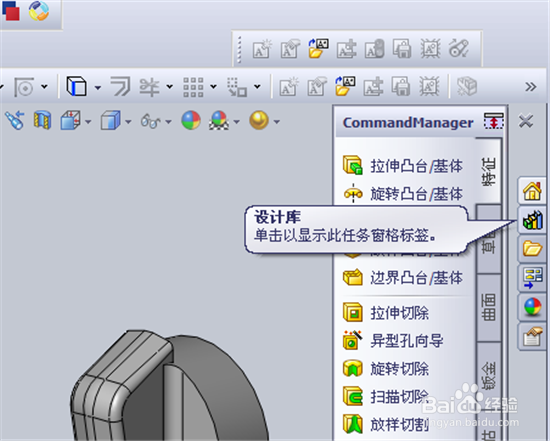Click Save Block icon in docked sketch toolbar

click(x=401, y=86)
